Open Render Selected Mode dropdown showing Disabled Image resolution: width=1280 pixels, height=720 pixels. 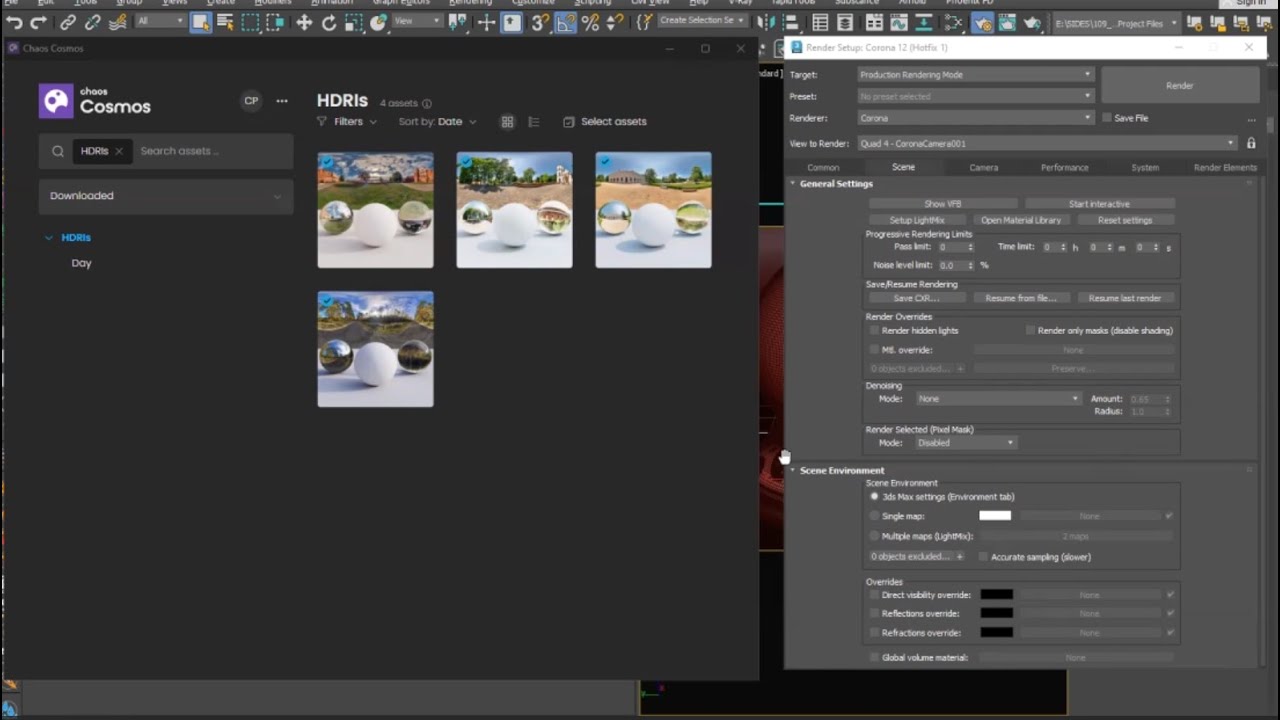click(x=965, y=442)
